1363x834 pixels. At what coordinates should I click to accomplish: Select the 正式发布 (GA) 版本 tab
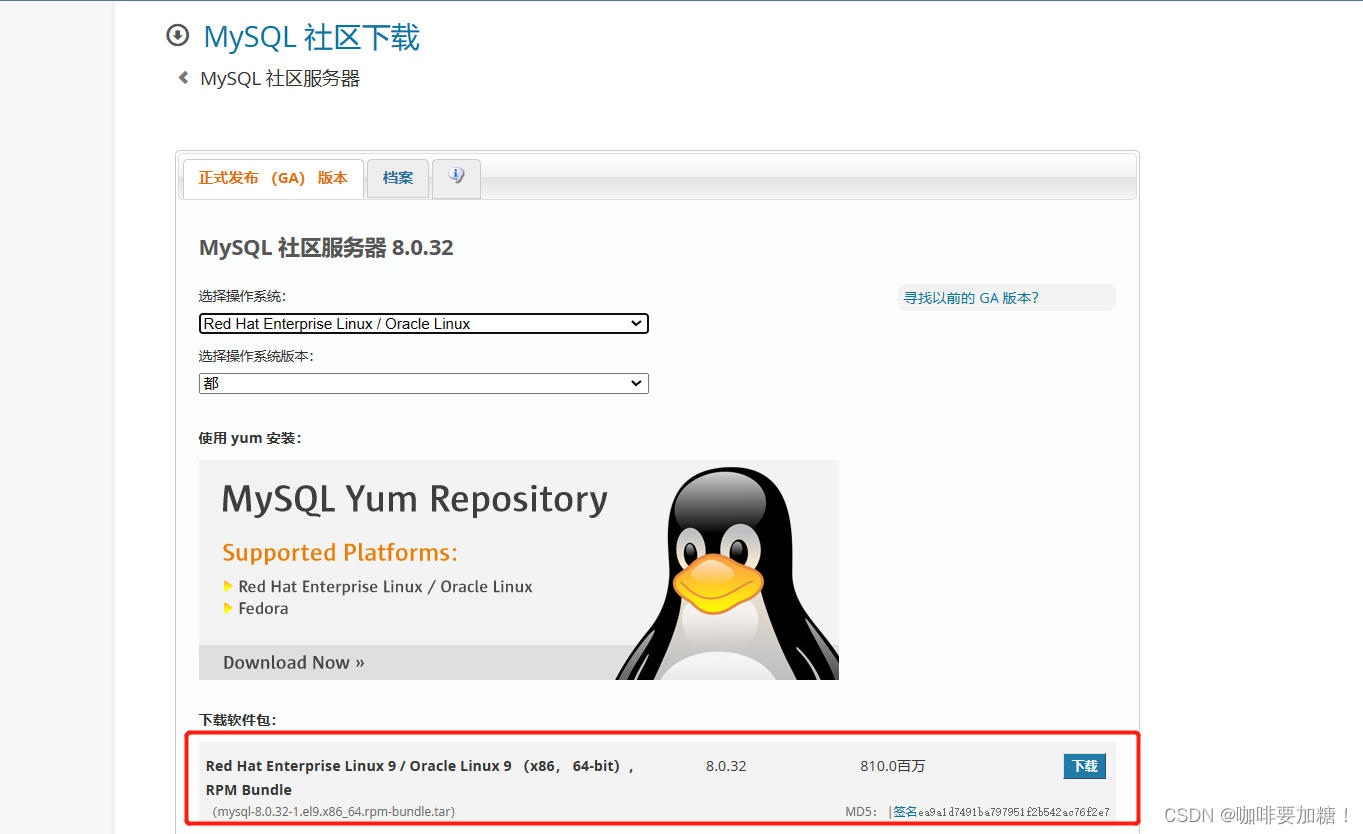click(273, 178)
